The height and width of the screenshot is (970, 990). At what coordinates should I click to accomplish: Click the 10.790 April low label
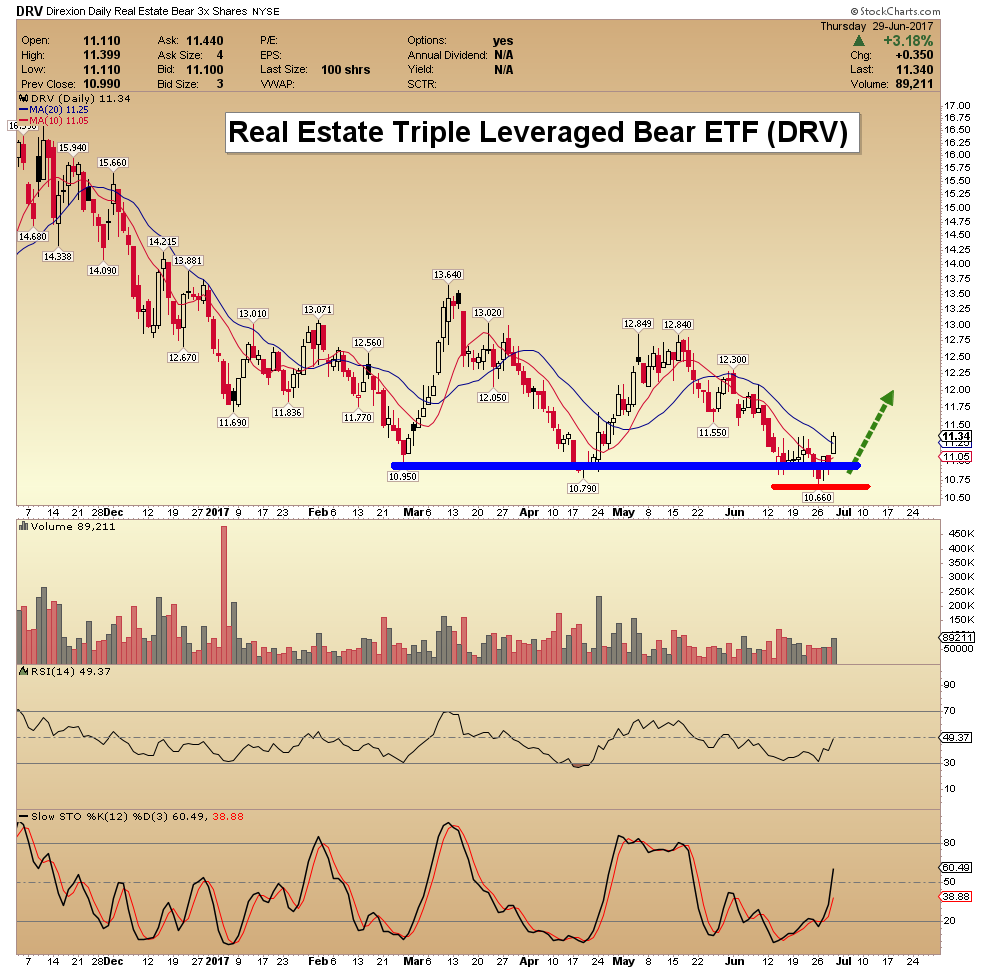pos(583,488)
